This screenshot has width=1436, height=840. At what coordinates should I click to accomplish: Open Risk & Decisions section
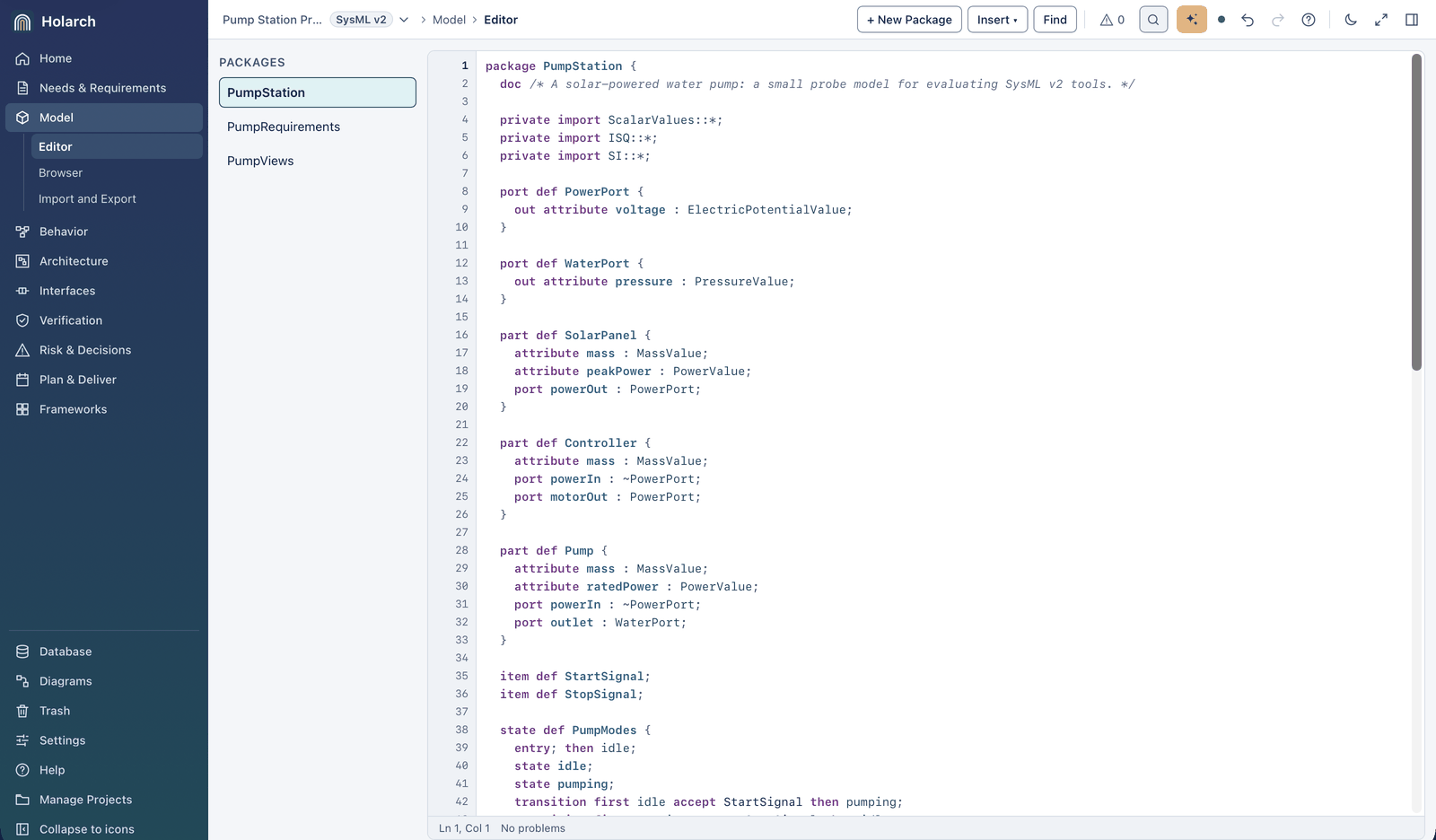click(x=104, y=350)
